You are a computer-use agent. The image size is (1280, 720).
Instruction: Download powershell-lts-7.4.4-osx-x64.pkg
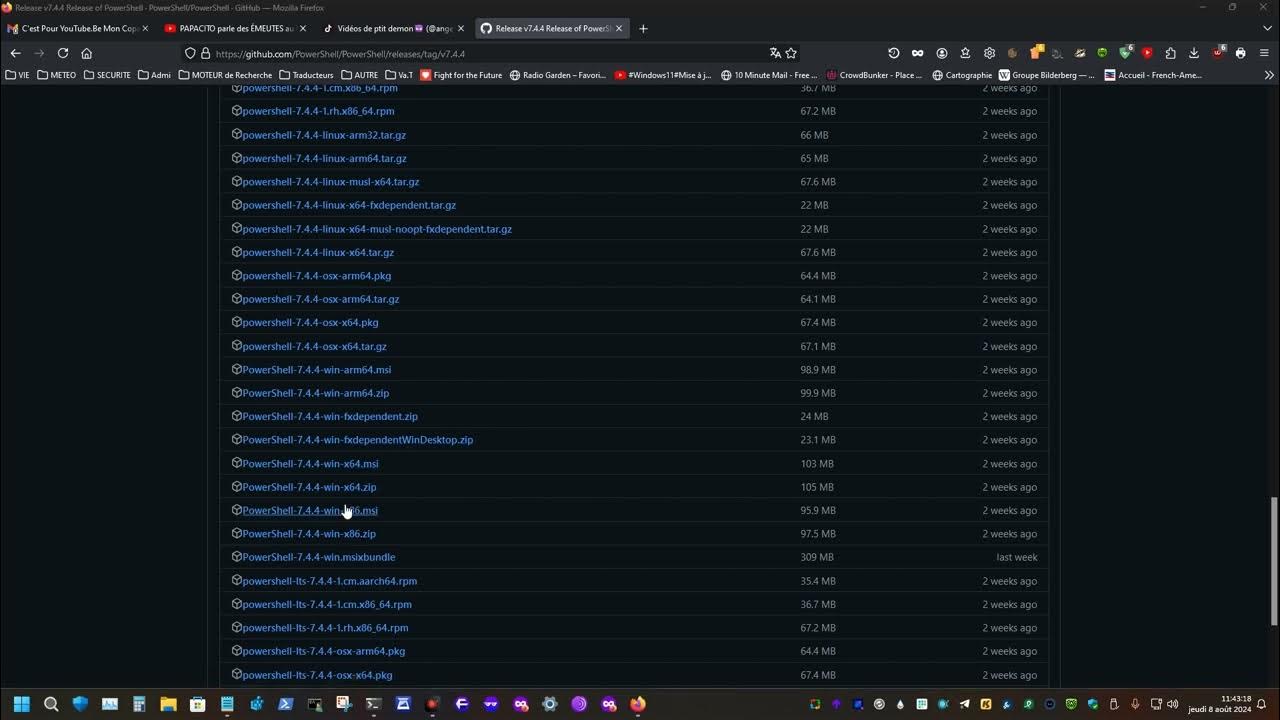(317, 675)
